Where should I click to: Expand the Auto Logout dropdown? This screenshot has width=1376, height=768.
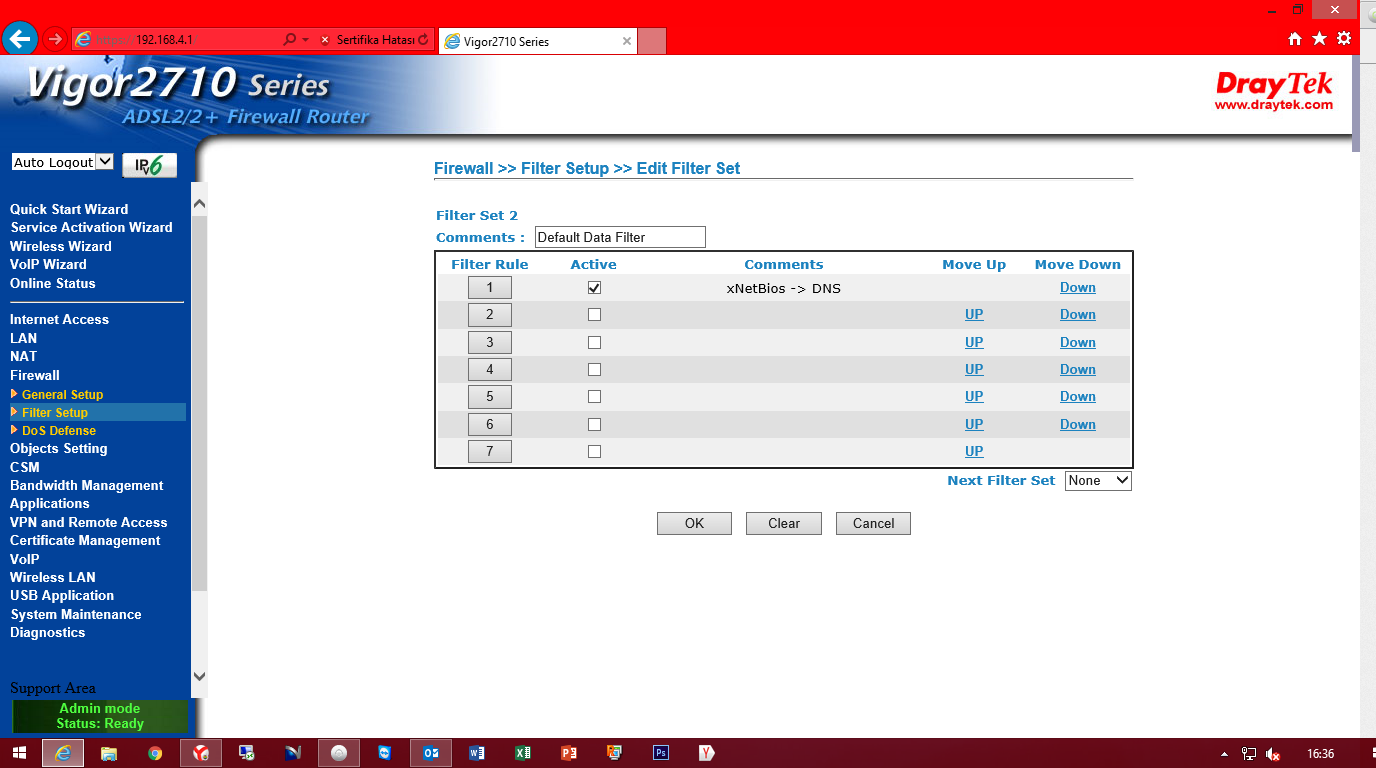click(x=62, y=162)
